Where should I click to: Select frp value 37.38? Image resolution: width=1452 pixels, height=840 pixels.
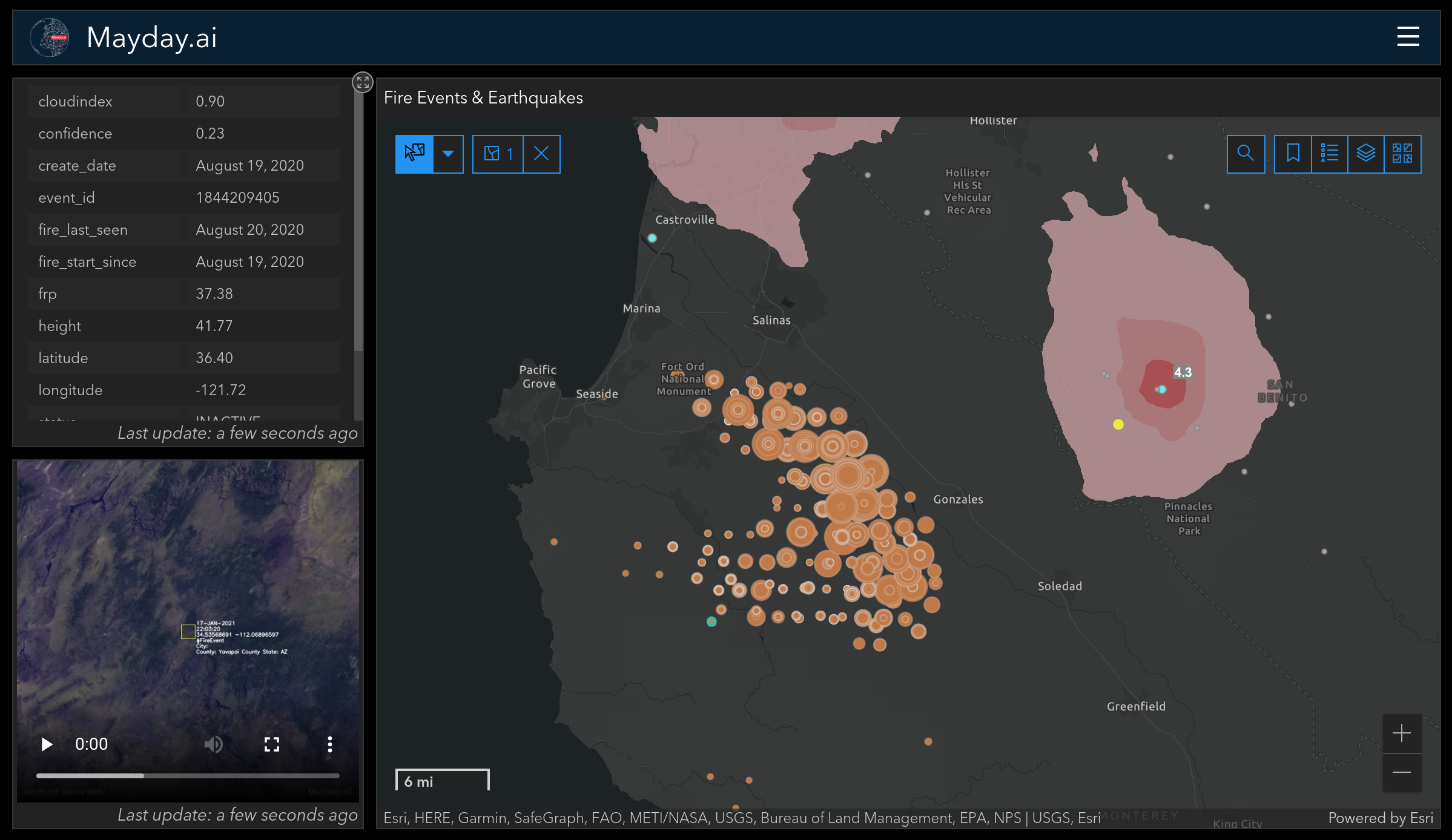[214, 294]
